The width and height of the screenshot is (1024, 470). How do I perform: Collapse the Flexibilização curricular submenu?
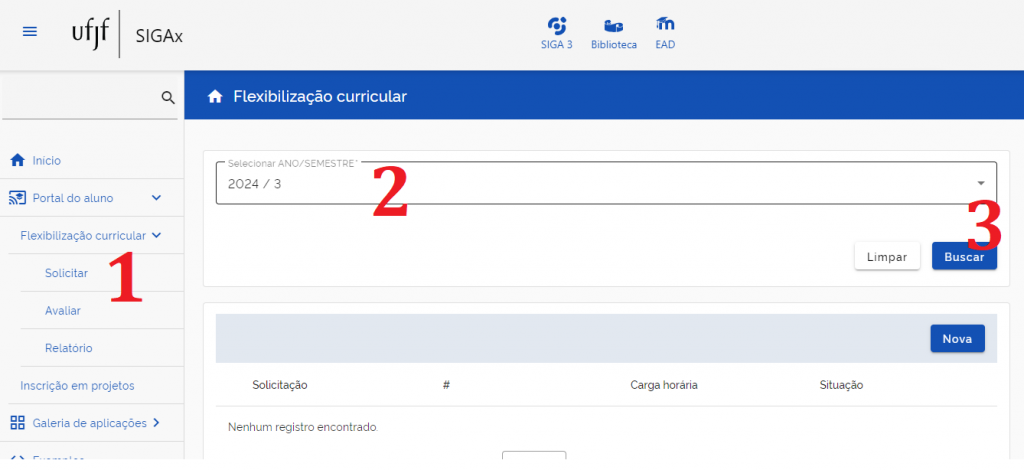click(x=156, y=236)
